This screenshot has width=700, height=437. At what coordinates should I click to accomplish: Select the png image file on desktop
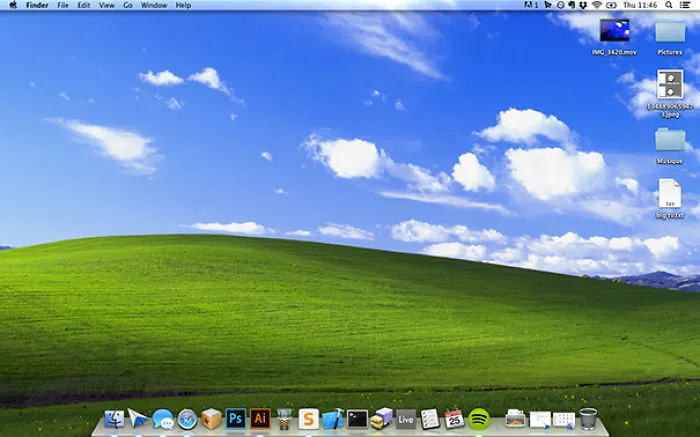[x=670, y=84]
